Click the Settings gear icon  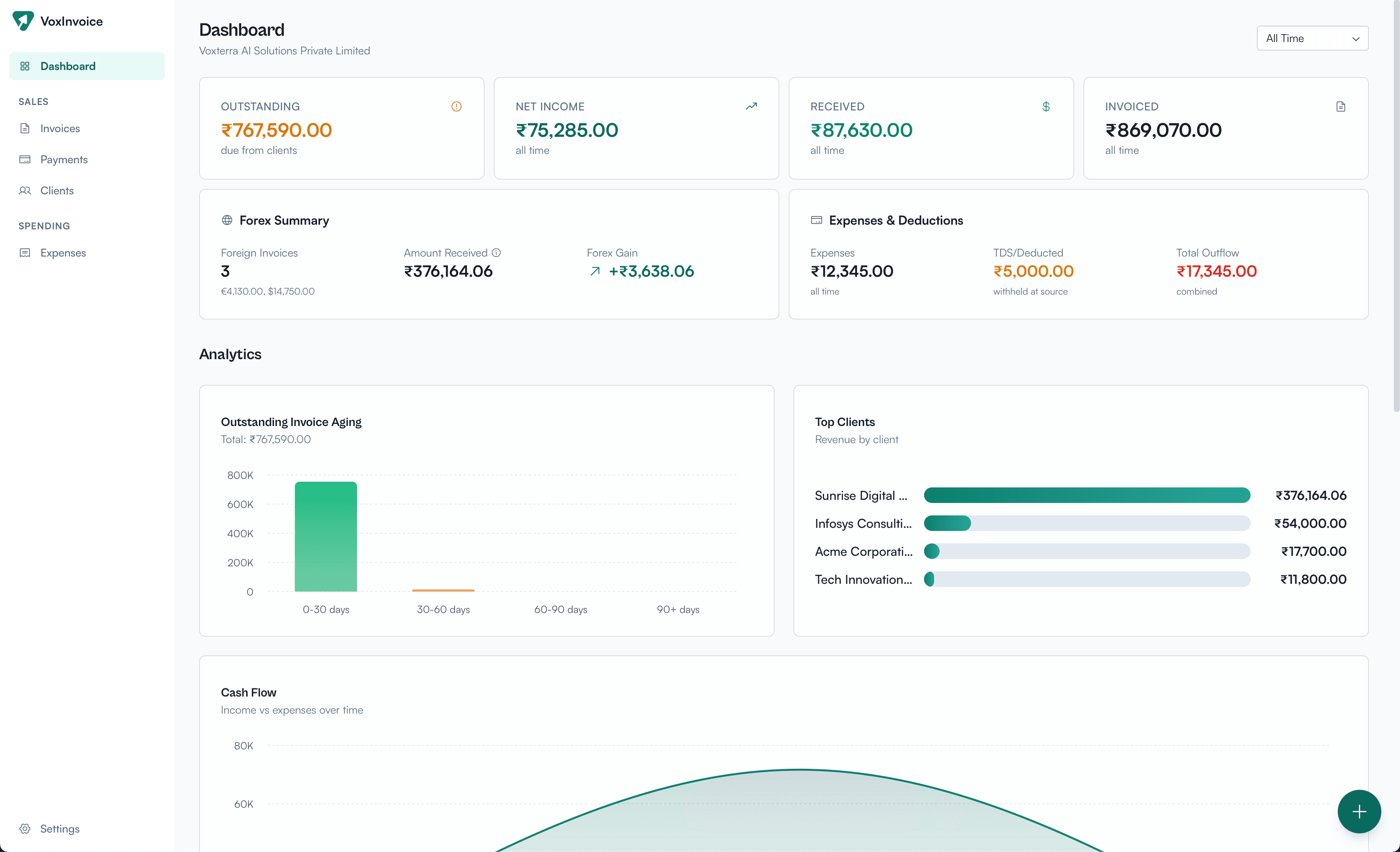tap(25, 829)
